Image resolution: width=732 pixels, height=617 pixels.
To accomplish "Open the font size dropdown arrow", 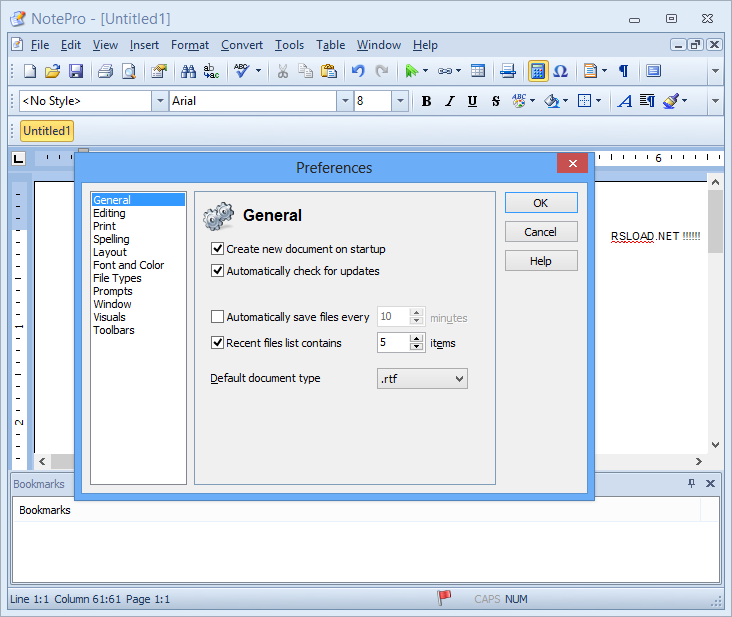I will pos(400,101).
